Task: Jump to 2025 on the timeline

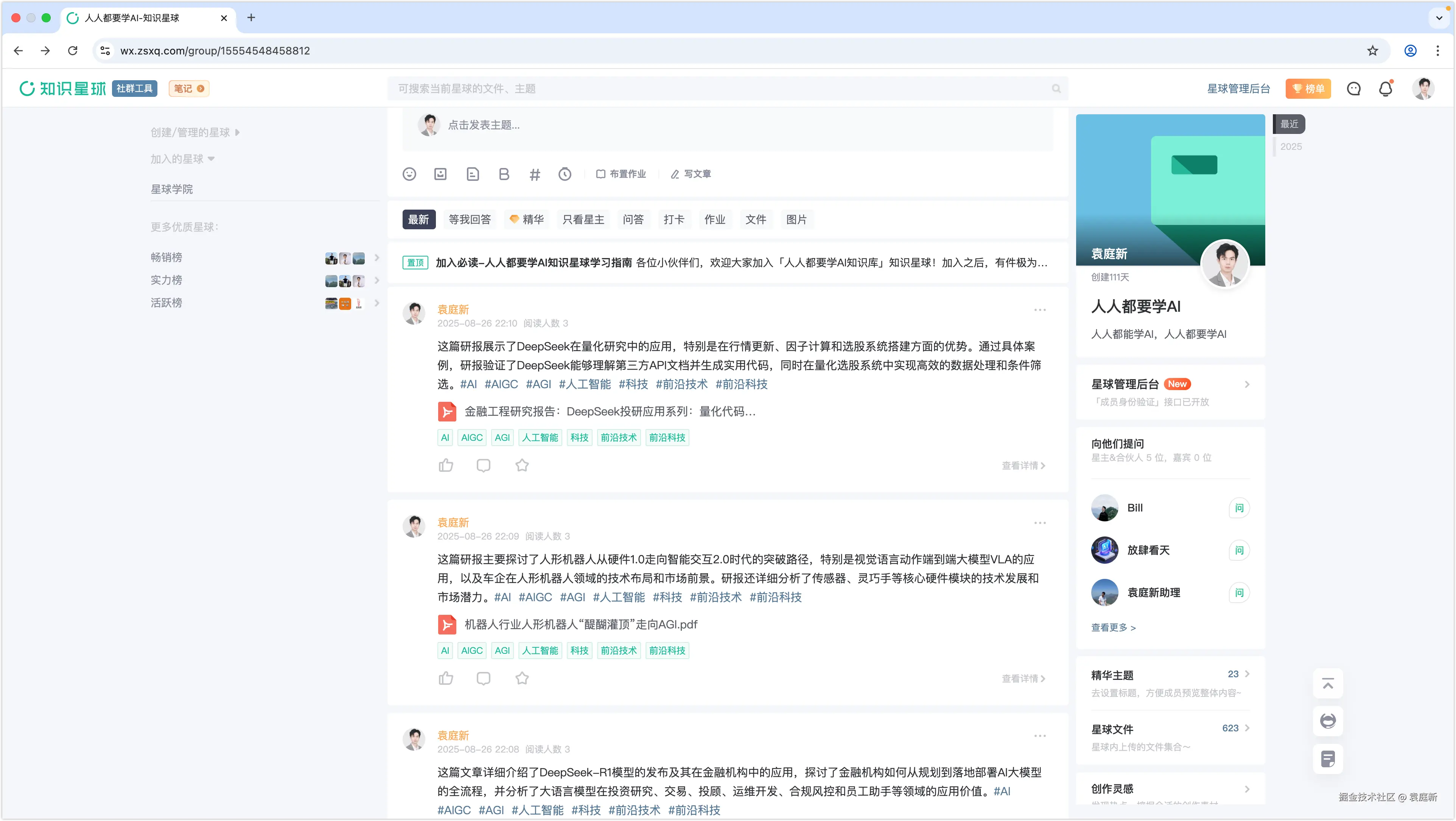Action: click(x=1290, y=146)
